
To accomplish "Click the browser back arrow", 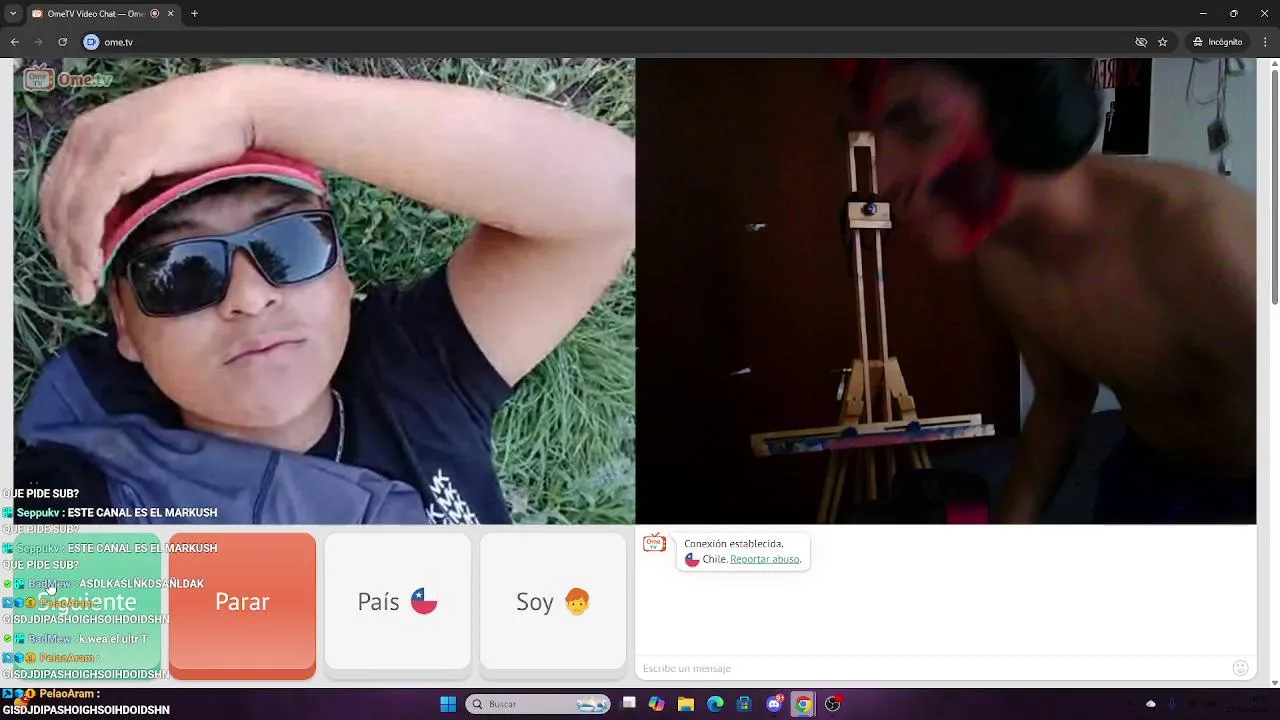I will click(14, 42).
